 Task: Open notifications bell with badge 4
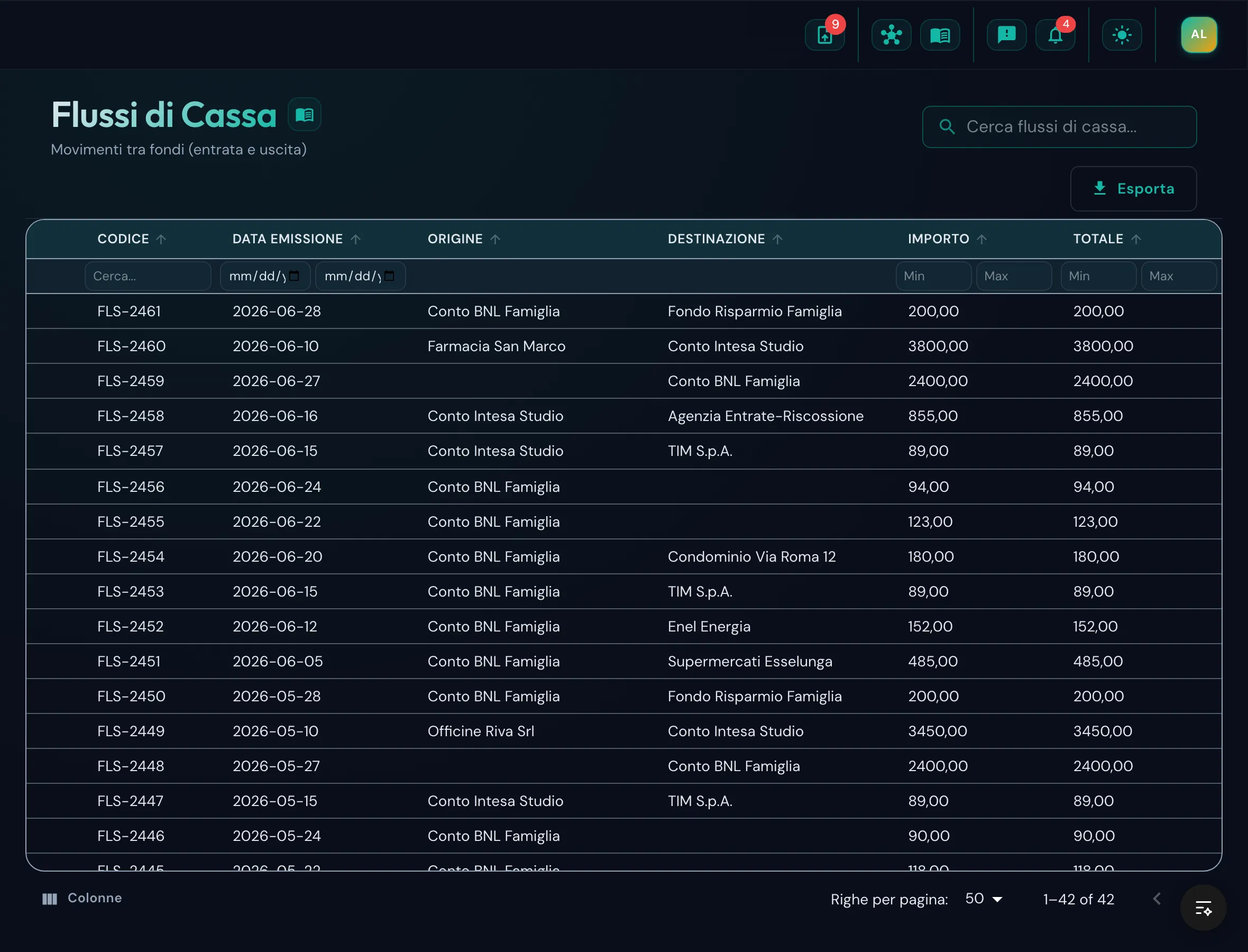[1055, 35]
